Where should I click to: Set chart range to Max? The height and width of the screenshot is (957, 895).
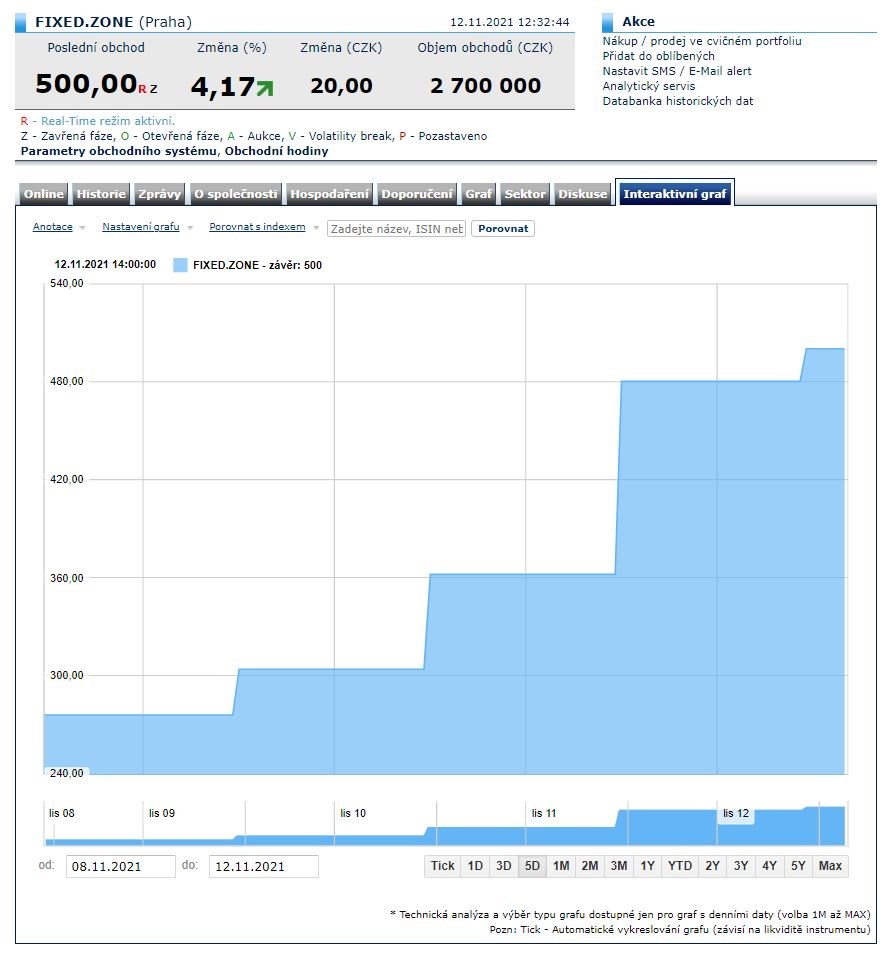point(830,866)
